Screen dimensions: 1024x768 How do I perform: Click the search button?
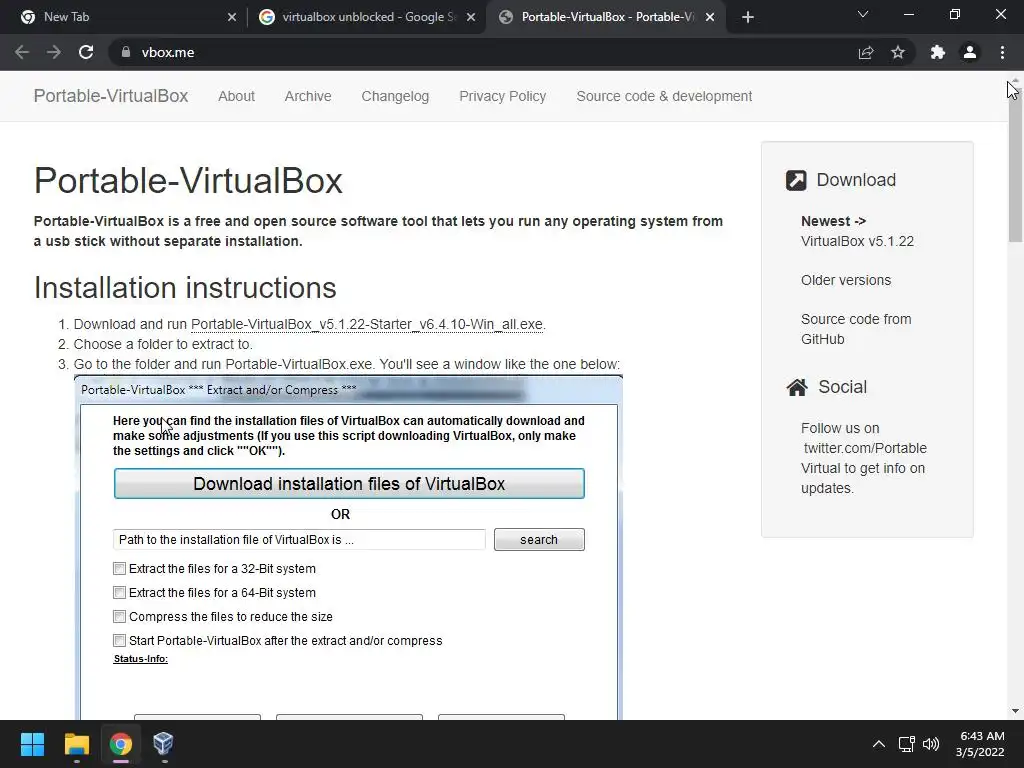pos(539,539)
